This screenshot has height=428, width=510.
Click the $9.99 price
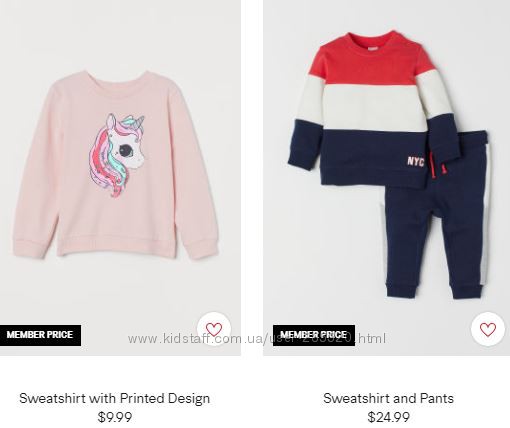[x=115, y=417]
